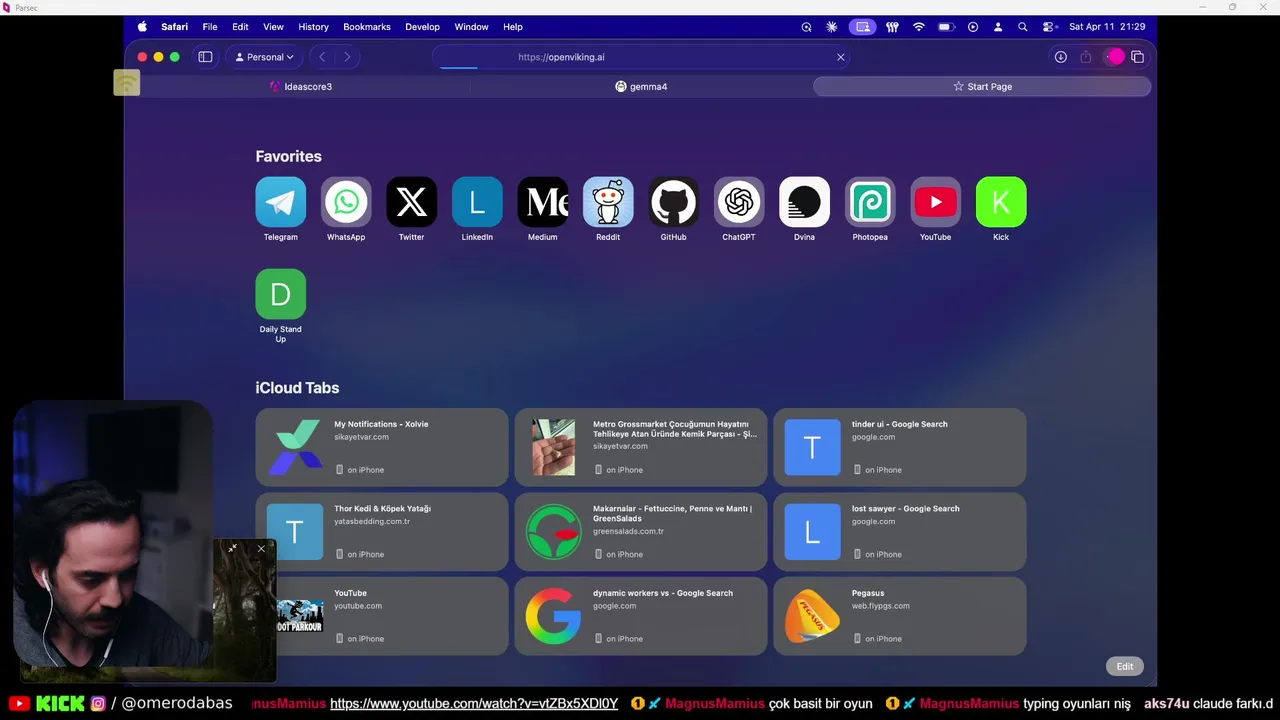1280x720 pixels.
Task: Open the Bookmarks menu
Action: [x=367, y=27]
